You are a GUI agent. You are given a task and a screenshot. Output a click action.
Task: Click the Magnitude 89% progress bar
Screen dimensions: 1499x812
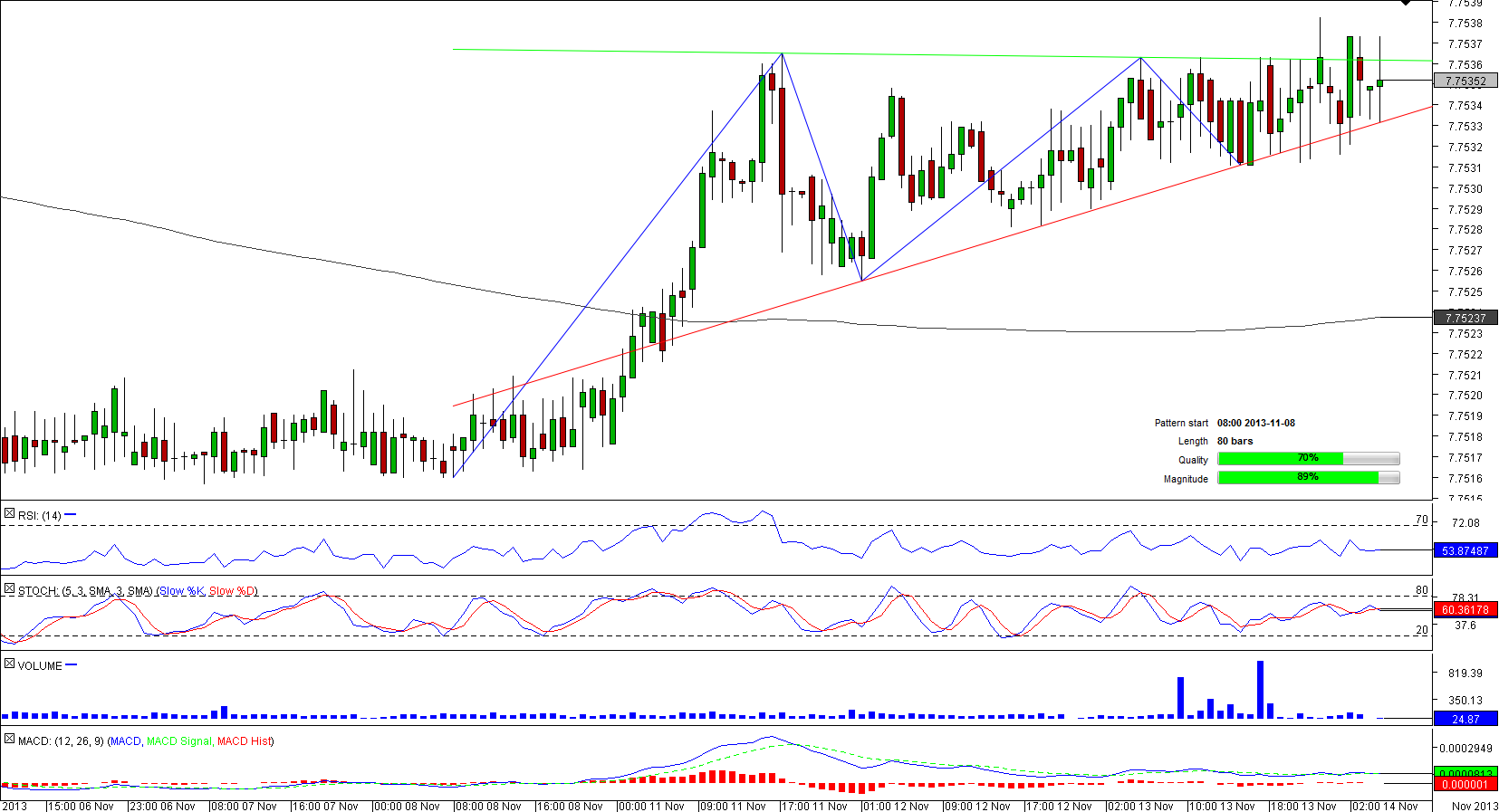click(x=1308, y=478)
